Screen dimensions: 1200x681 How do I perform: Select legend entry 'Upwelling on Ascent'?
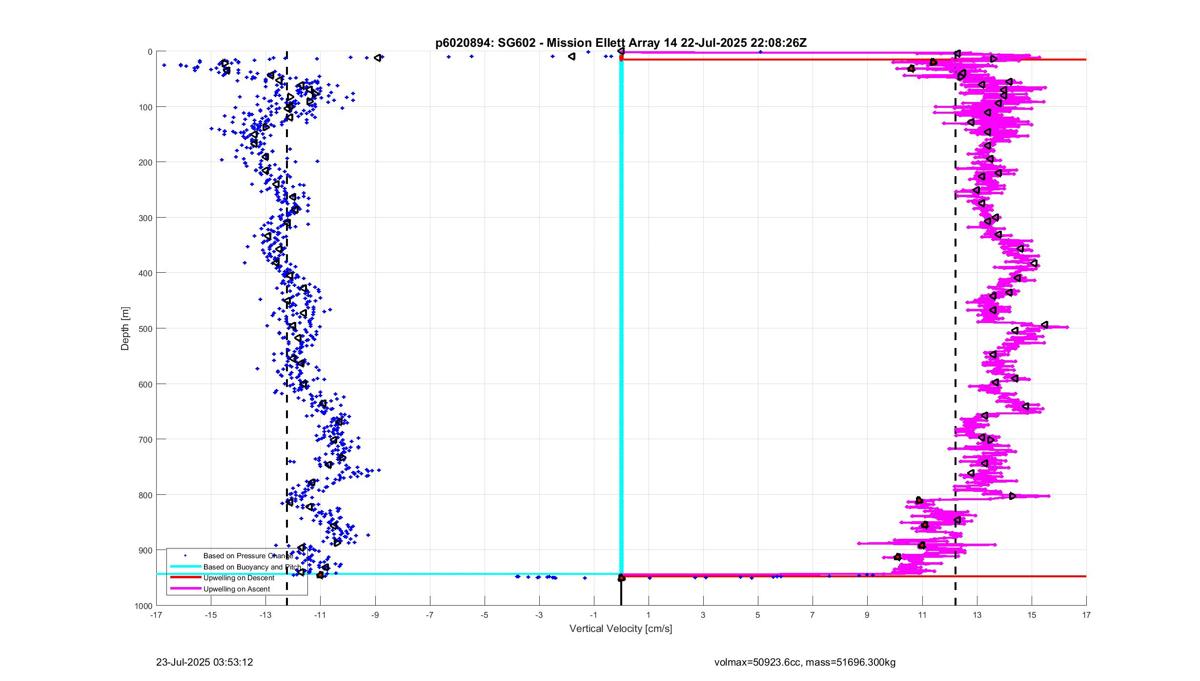(237, 589)
